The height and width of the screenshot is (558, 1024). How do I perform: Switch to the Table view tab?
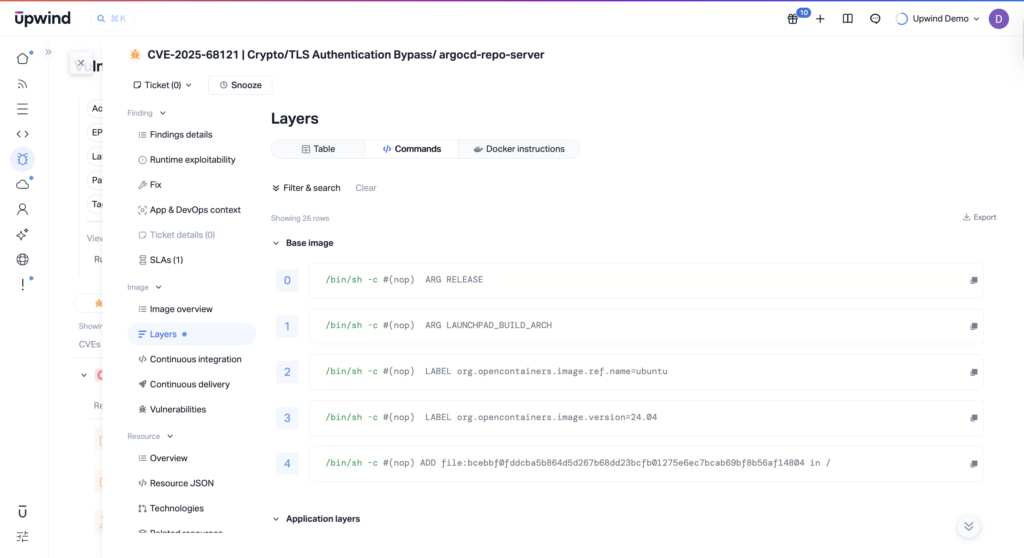click(x=318, y=149)
